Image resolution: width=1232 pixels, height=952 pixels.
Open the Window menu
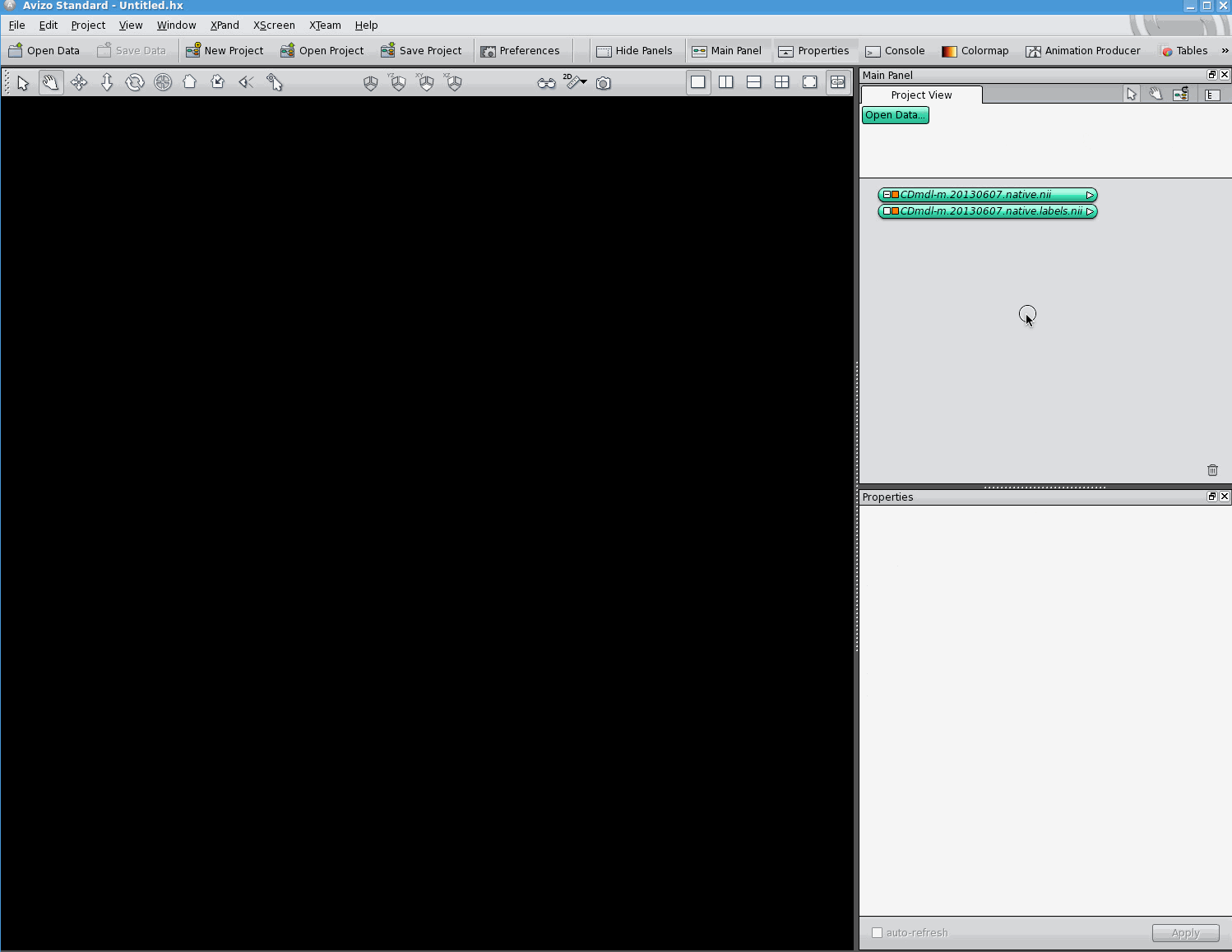pos(176,25)
